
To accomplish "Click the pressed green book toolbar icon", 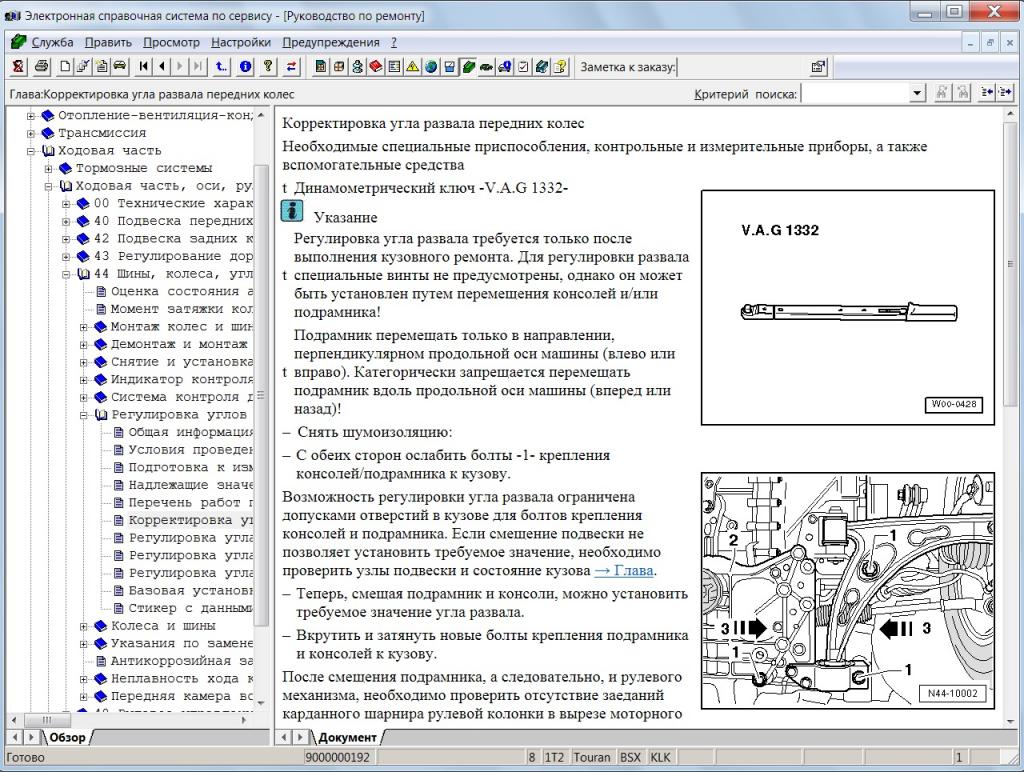I will [x=468, y=67].
